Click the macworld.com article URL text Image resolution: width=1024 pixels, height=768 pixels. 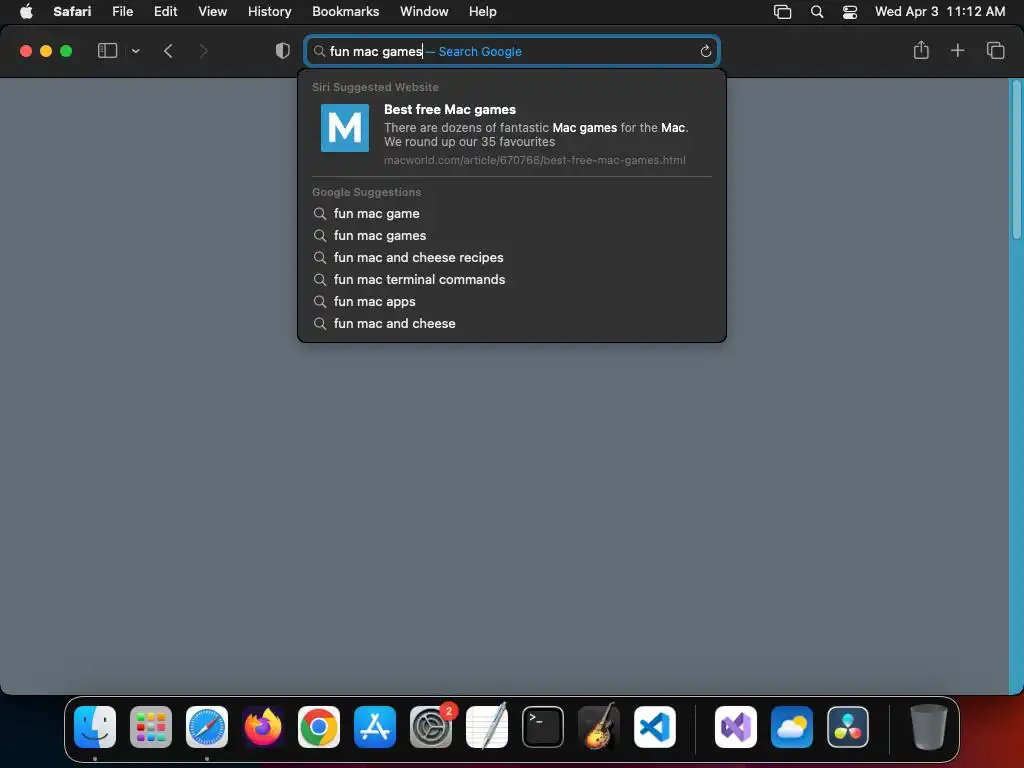coord(534,160)
